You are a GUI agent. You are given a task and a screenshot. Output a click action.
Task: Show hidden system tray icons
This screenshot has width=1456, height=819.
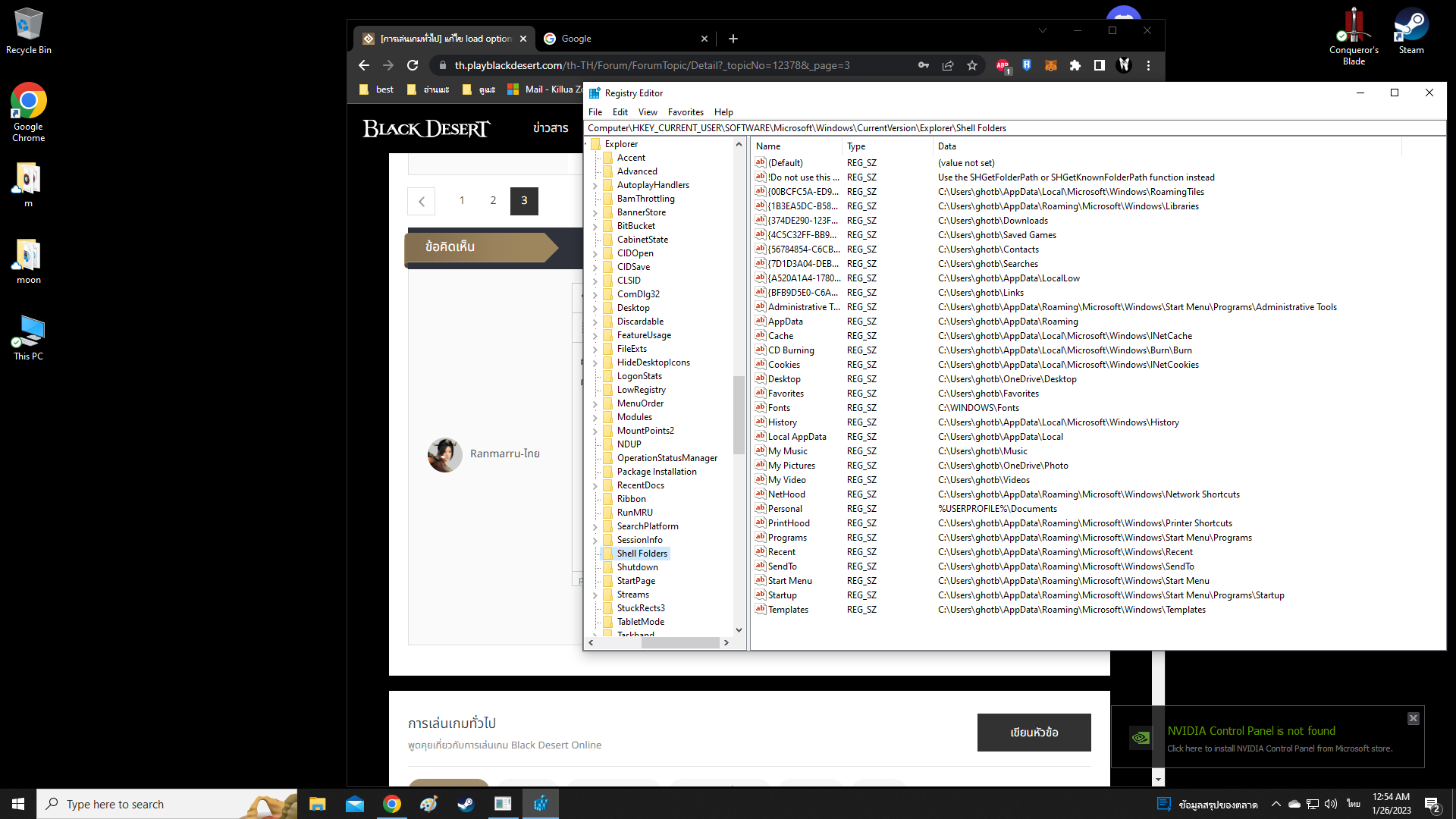click(1276, 804)
